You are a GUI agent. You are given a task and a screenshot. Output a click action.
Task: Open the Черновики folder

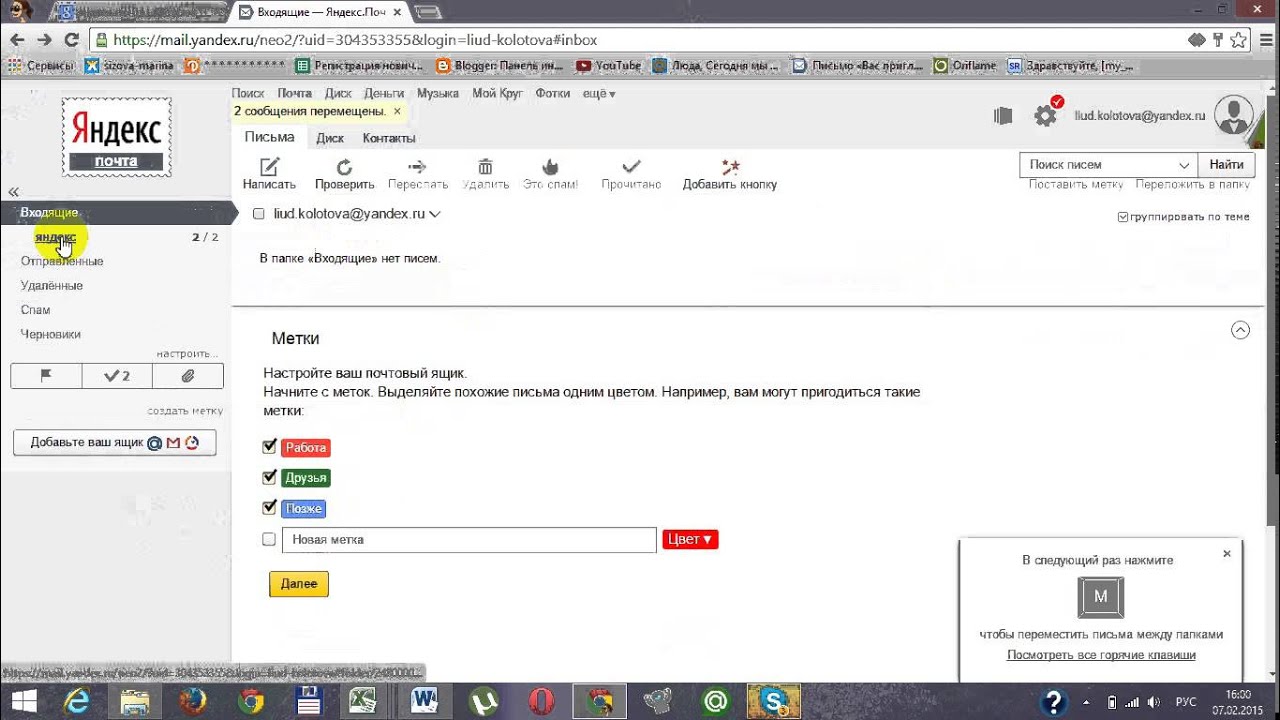(x=51, y=334)
